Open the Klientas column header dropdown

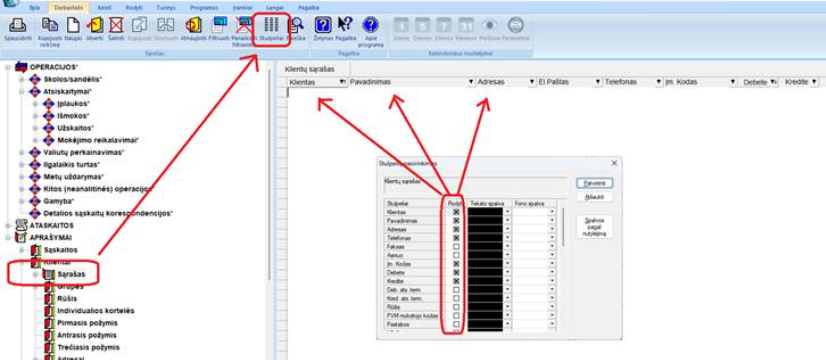pyautogui.click(x=343, y=82)
